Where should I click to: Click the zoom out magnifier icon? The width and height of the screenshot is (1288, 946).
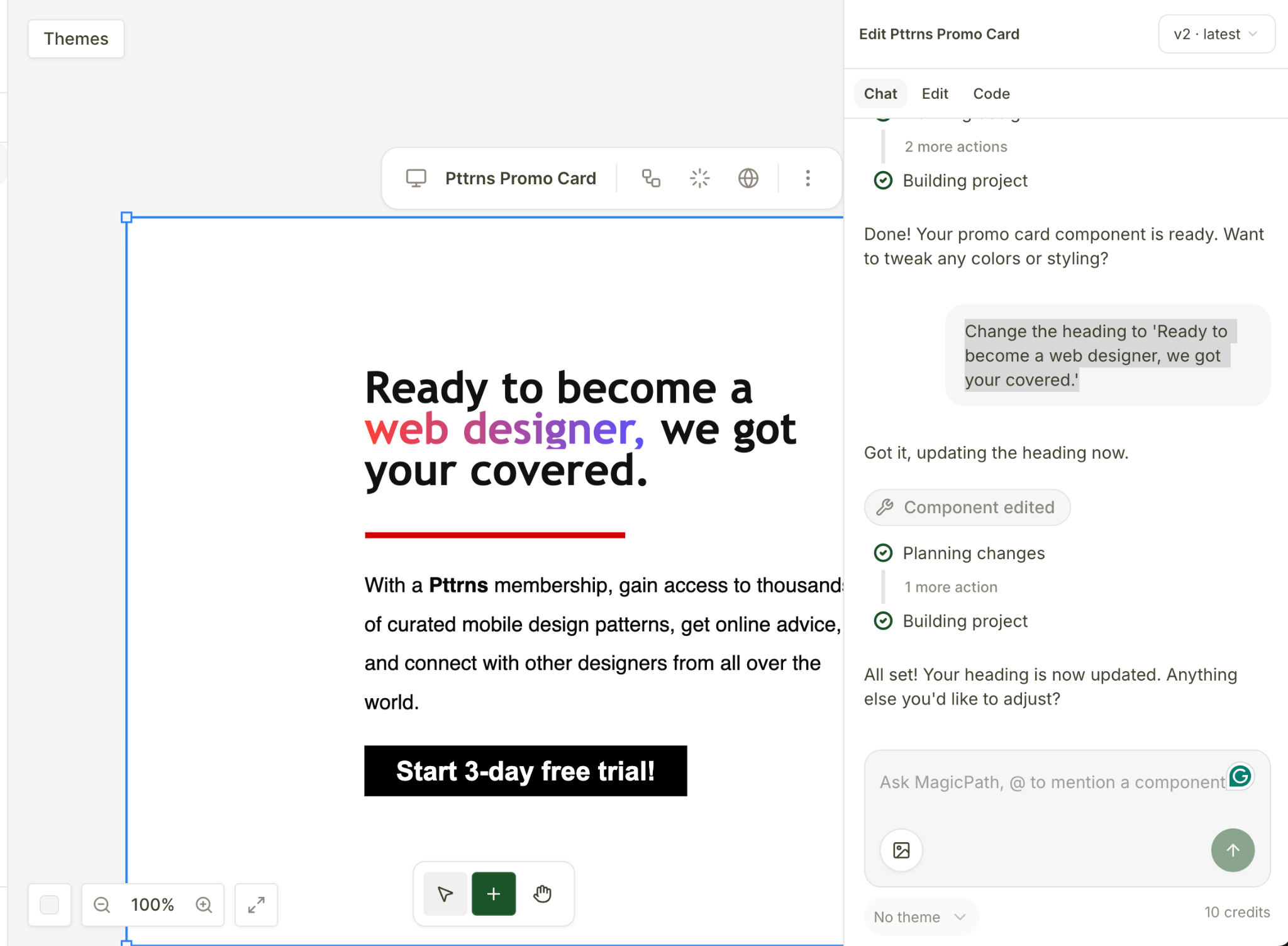[x=102, y=905]
